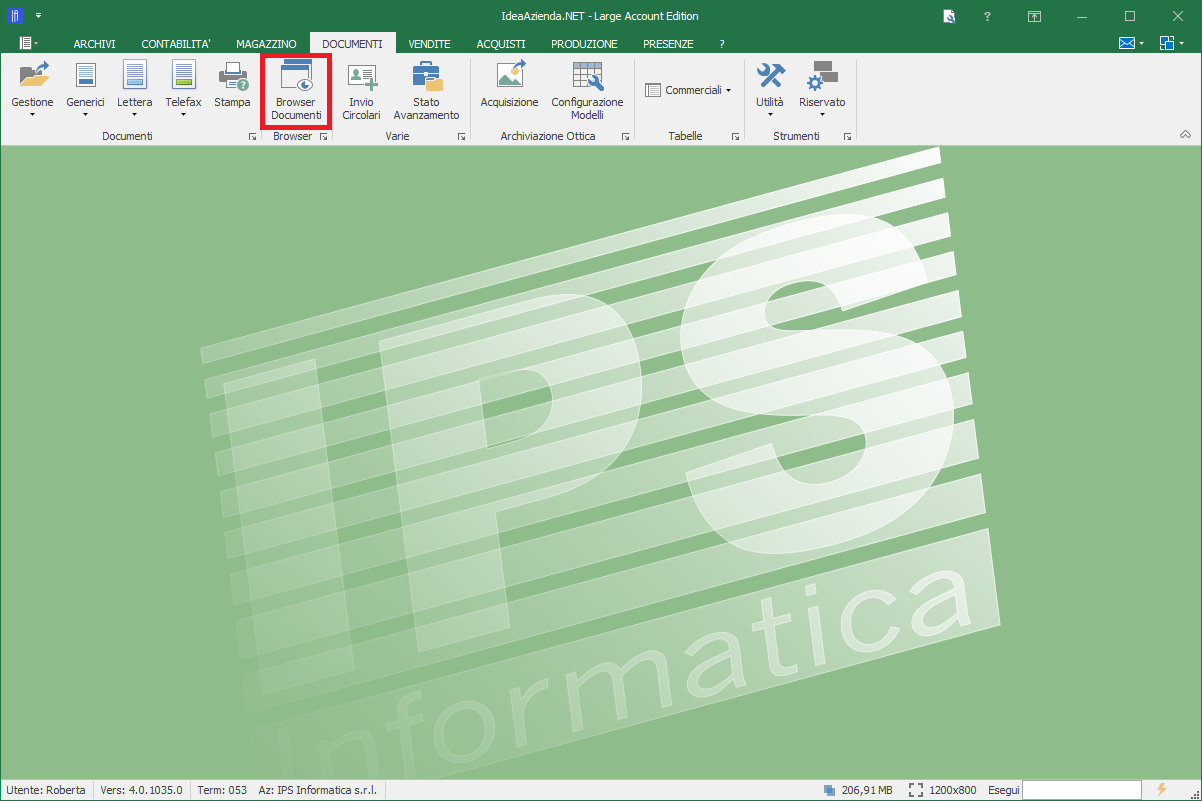
Task: Open the Archiviazione Ottica dialog launcher
Action: pyautogui.click(x=625, y=136)
